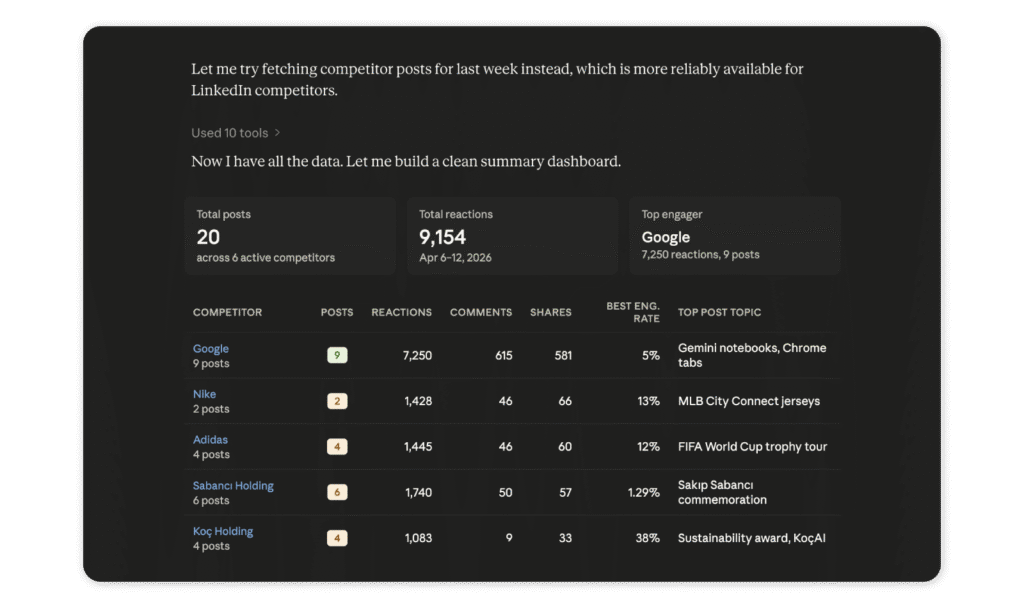Click the green 9 posts badge
Screen dimensions: 1024x608
click(x=337, y=356)
